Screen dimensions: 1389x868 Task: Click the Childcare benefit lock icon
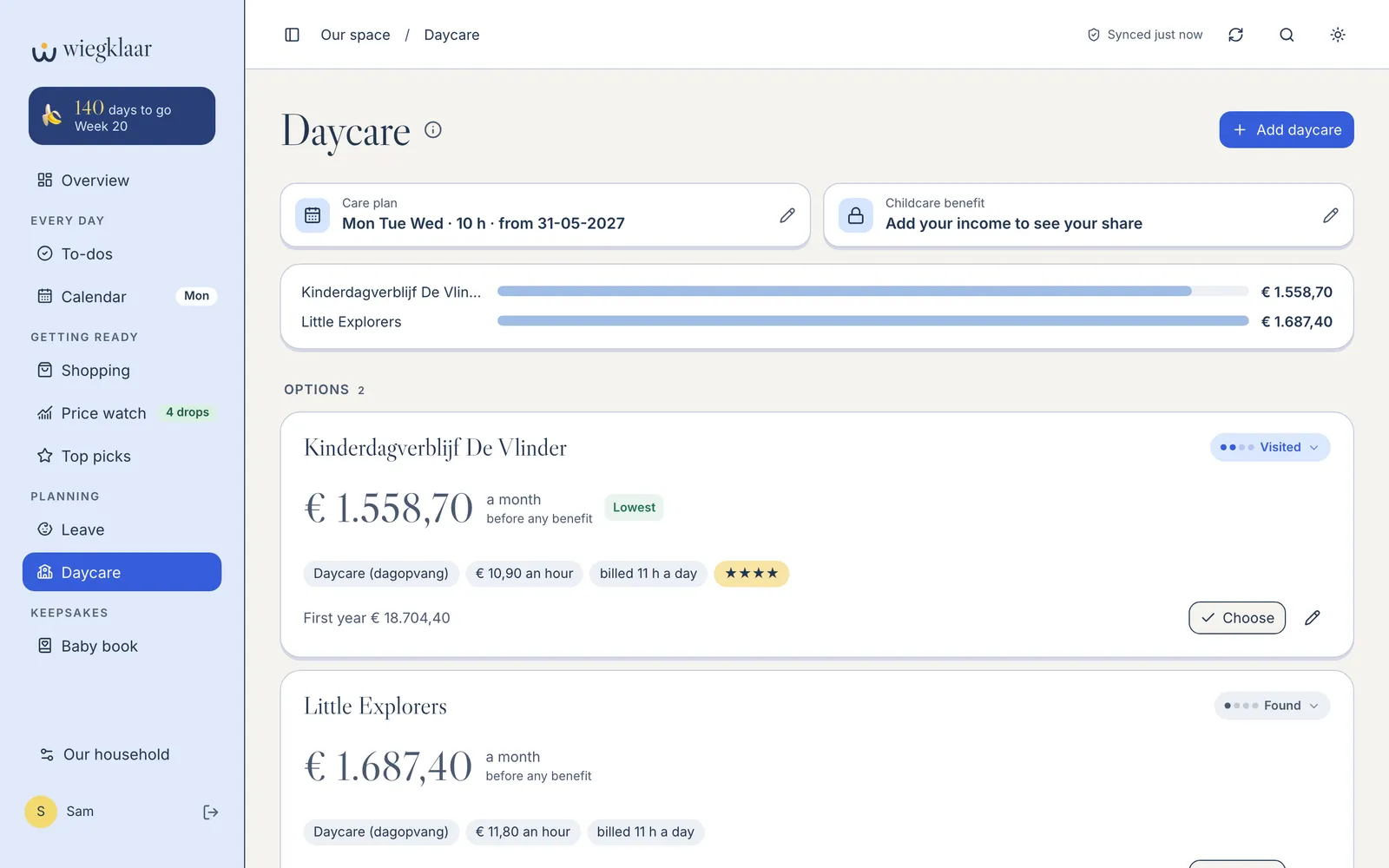[856, 215]
